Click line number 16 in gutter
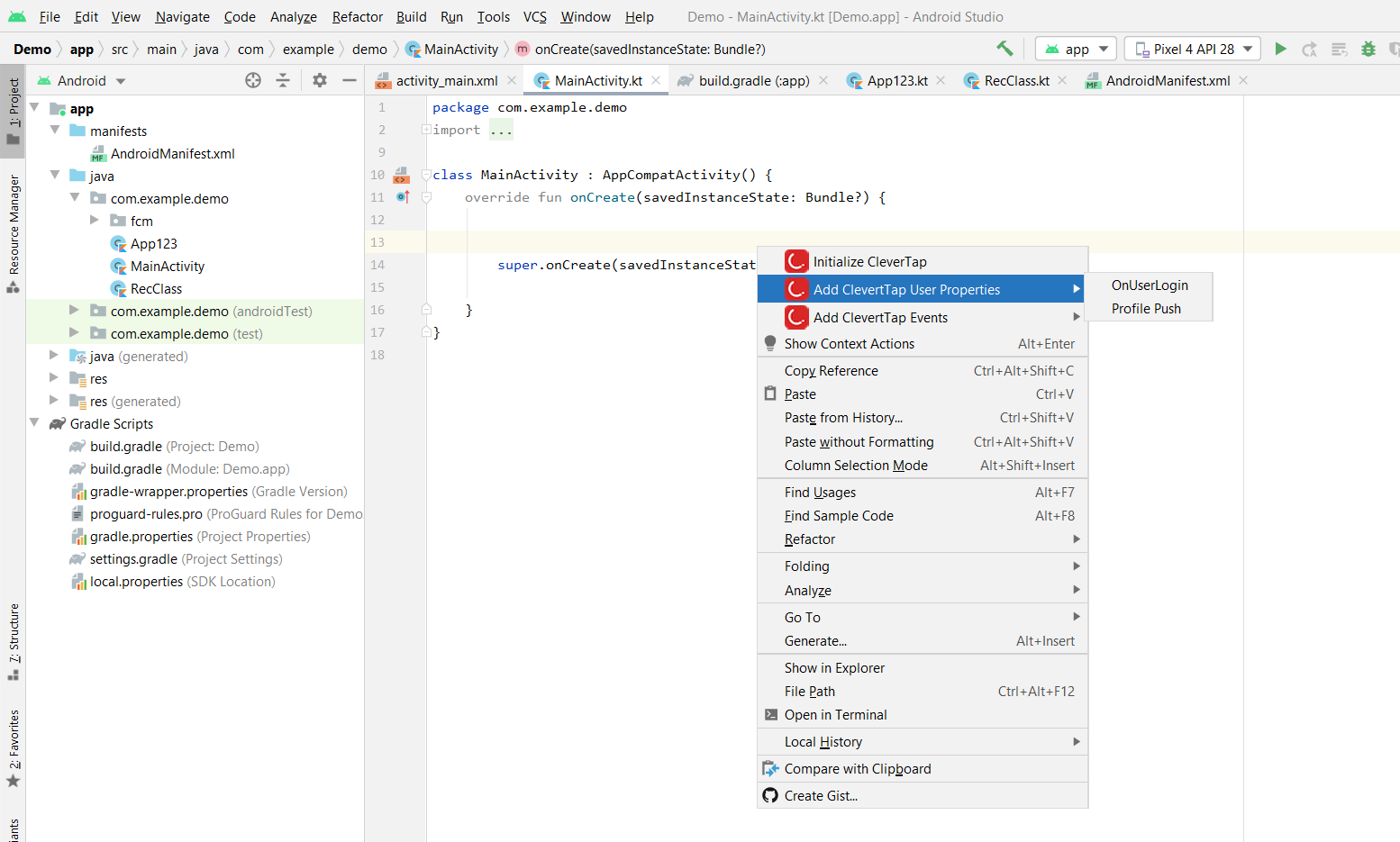This screenshot has height=842, width=1400. [x=377, y=309]
